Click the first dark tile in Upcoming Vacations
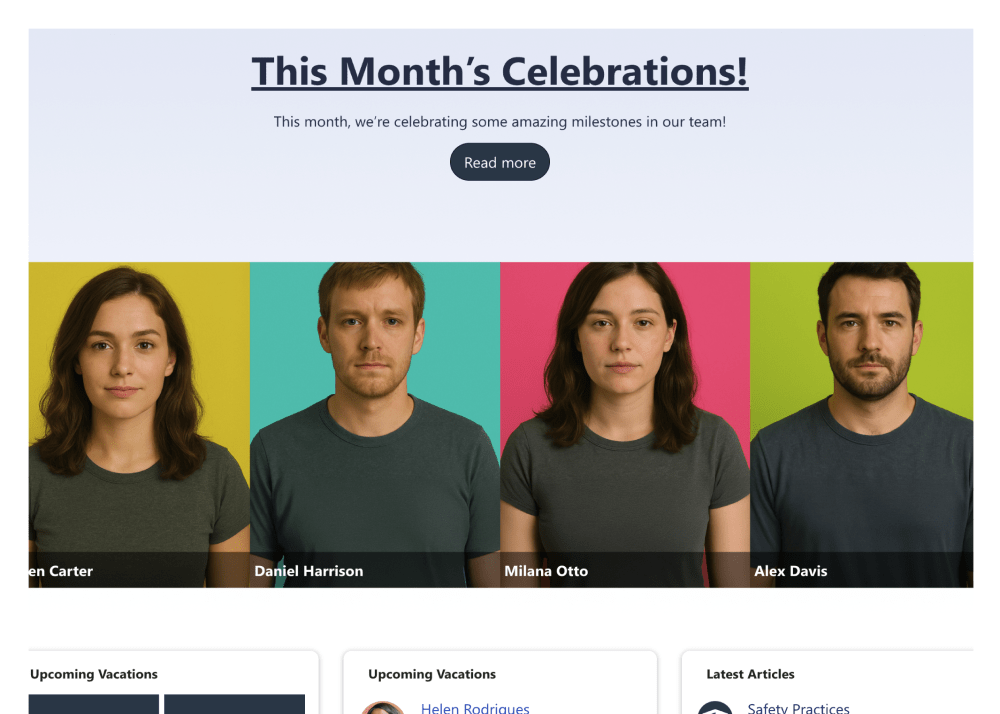The height and width of the screenshot is (714, 1000). [94, 704]
